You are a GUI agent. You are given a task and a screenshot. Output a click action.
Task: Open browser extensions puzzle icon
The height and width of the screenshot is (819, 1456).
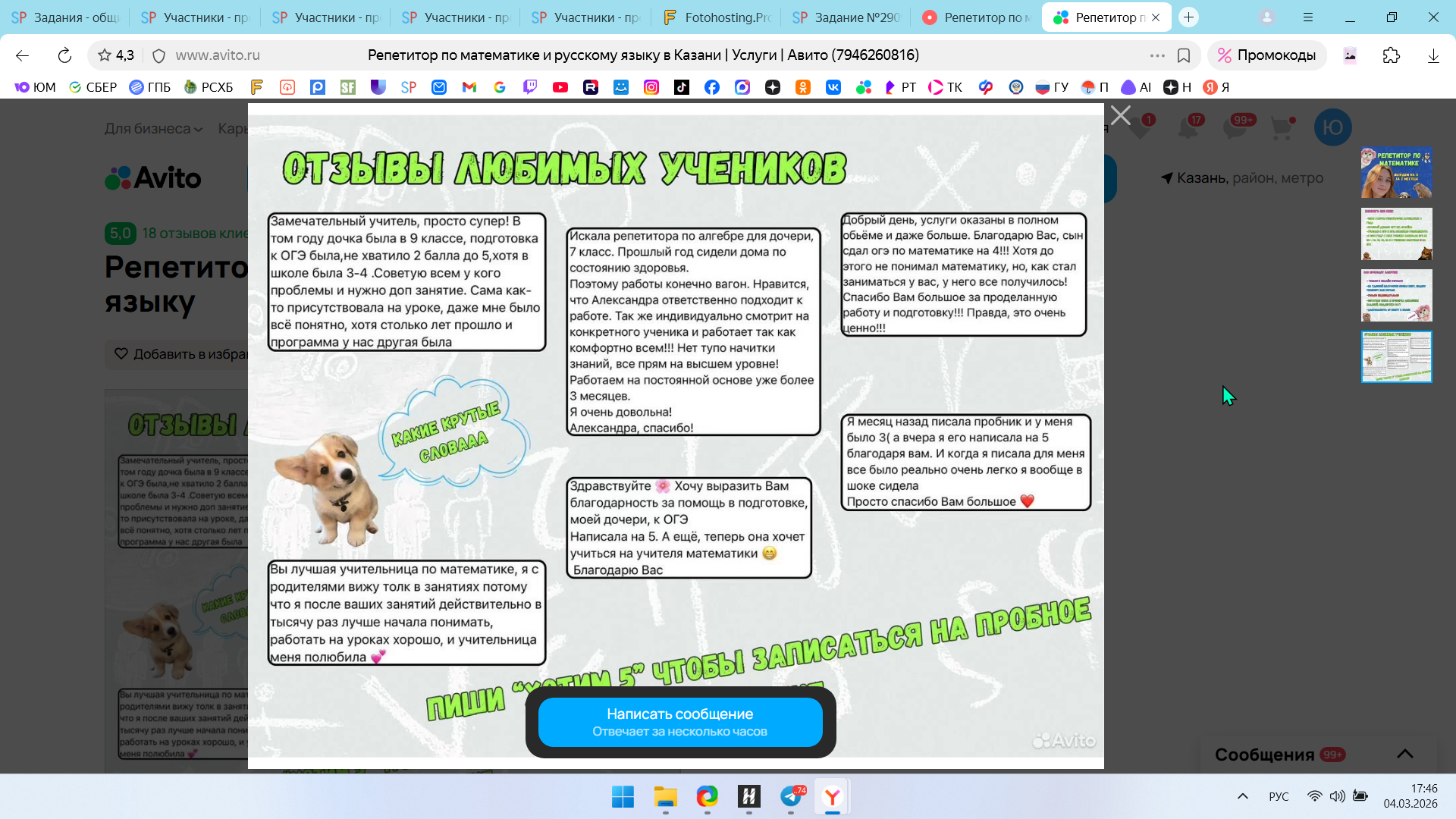[1391, 55]
